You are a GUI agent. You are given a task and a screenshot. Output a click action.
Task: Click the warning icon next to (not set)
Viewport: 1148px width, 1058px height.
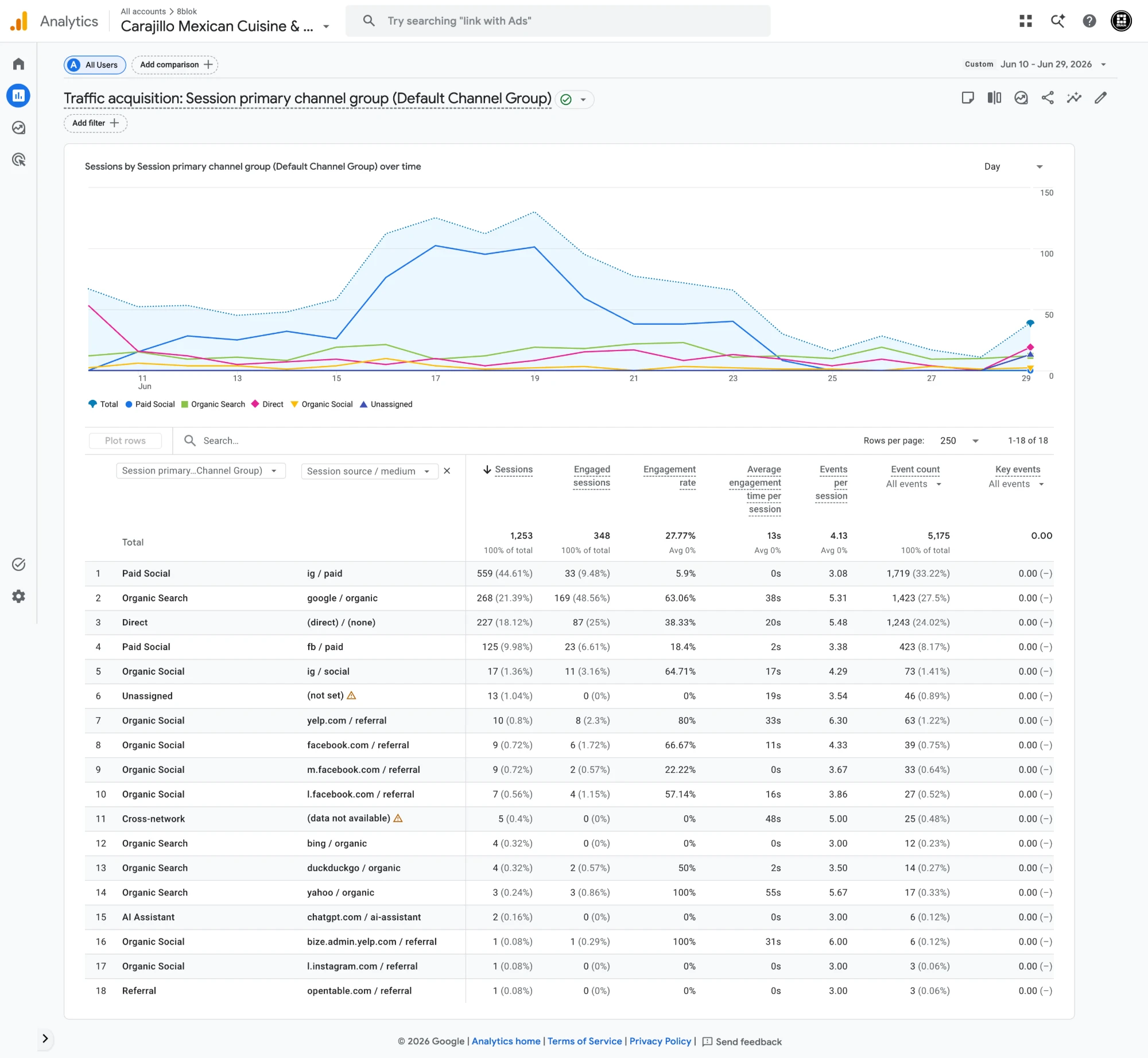(x=352, y=695)
